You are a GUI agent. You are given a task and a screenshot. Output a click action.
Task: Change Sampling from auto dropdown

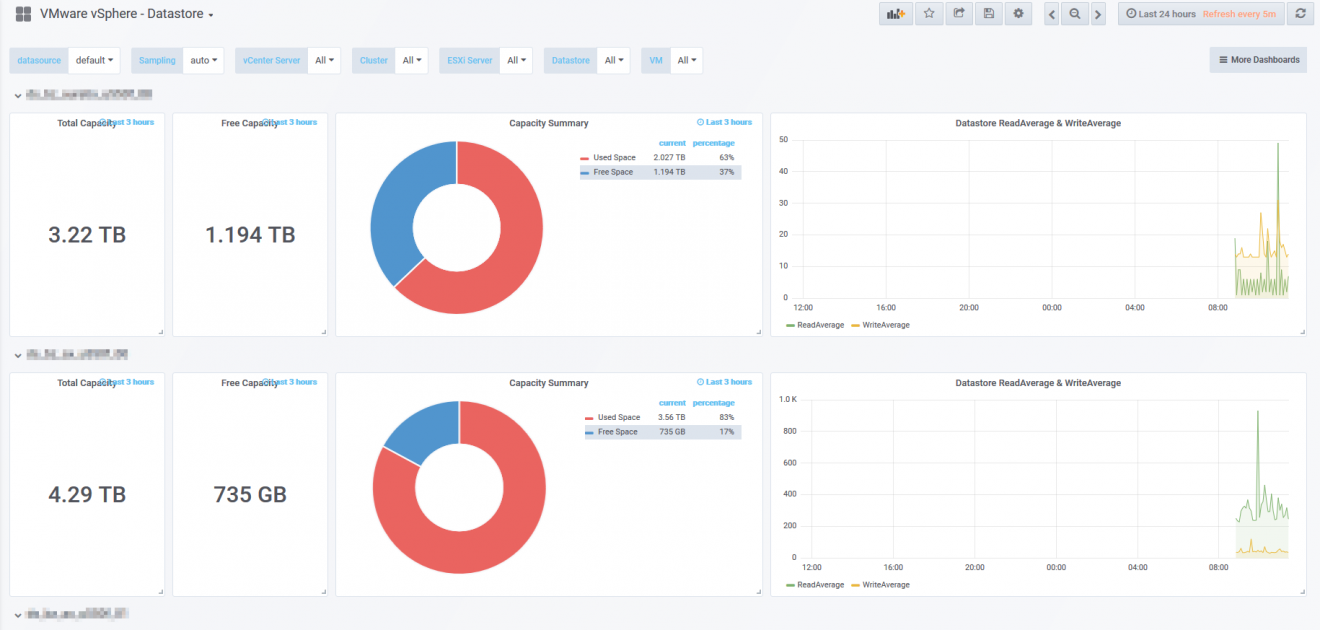pos(203,60)
